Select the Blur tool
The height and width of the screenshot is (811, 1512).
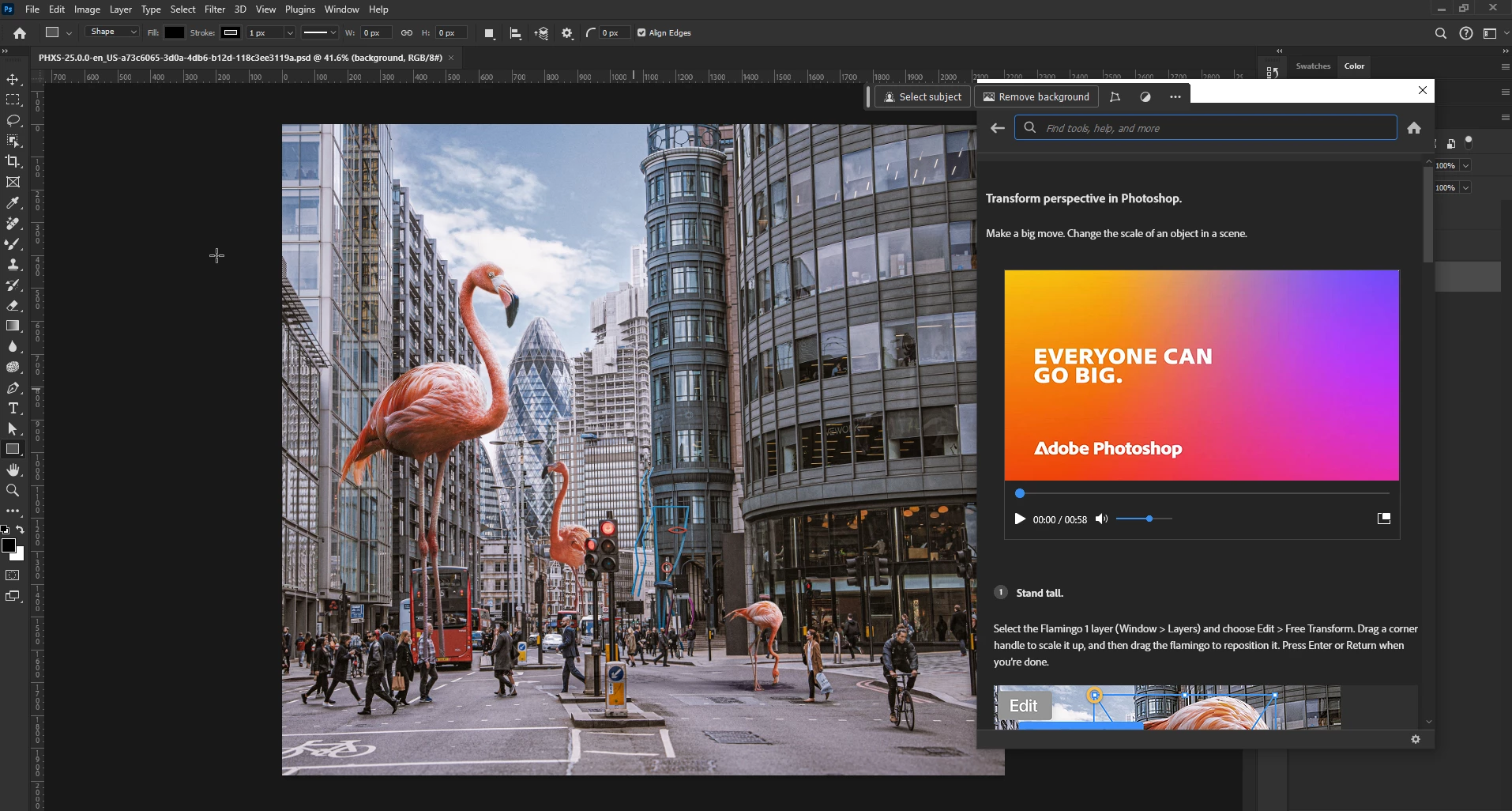pyautogui.click(x=13, y=347)
